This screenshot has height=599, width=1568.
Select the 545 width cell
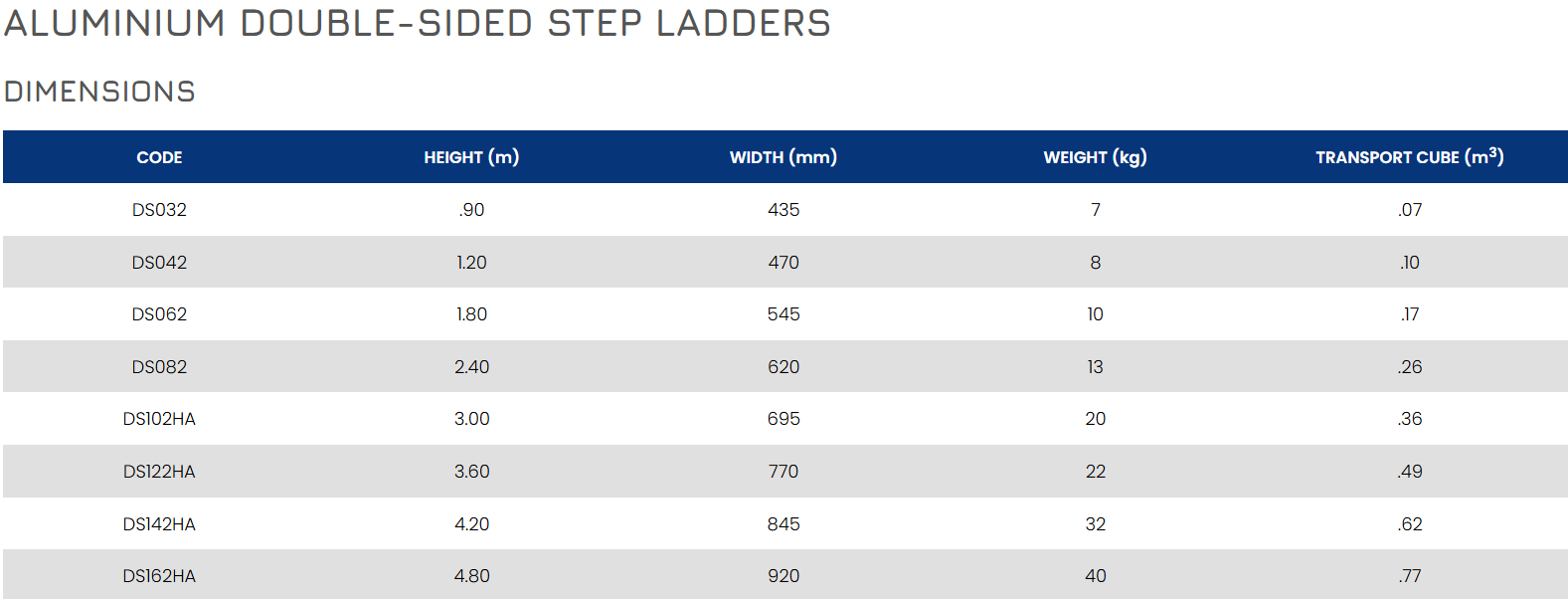pyautogui.click(x=784, y=314)
